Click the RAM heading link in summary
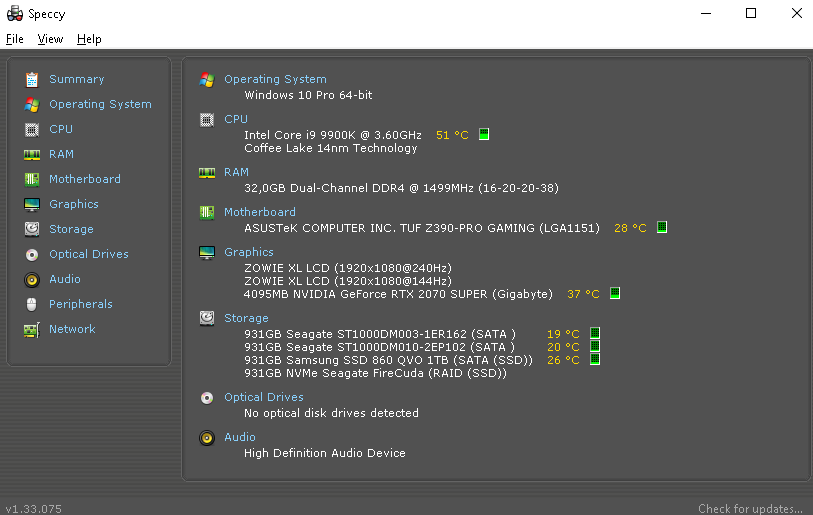The height and width of the screenshot is (515, 813). tap(236, 172)
